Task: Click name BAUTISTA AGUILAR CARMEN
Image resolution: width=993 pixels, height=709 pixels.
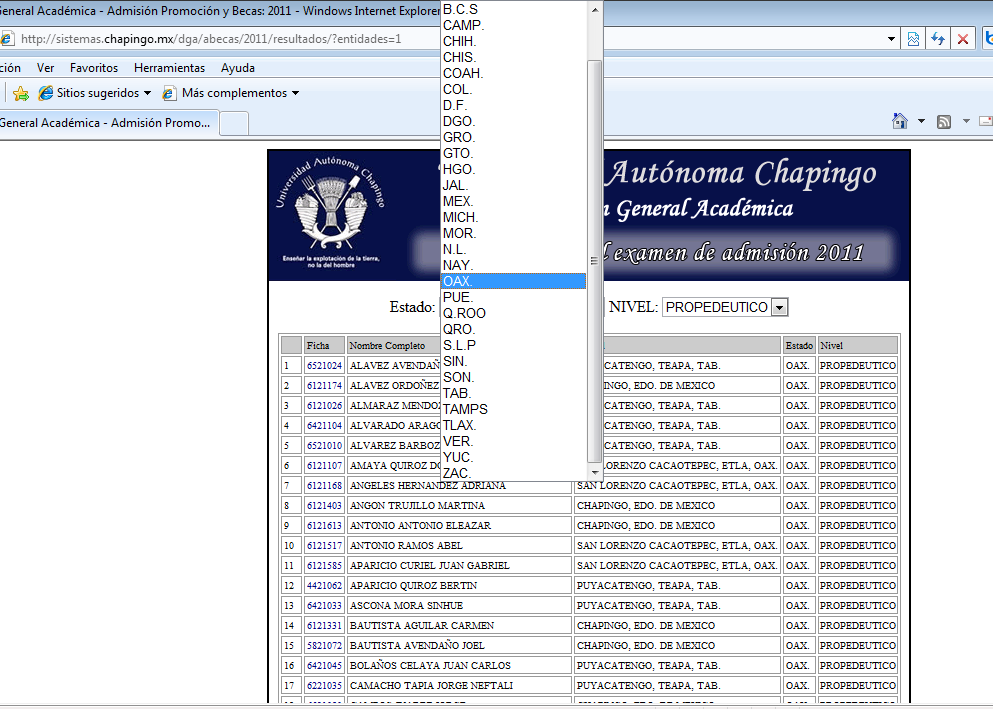Action: (422, 625)
